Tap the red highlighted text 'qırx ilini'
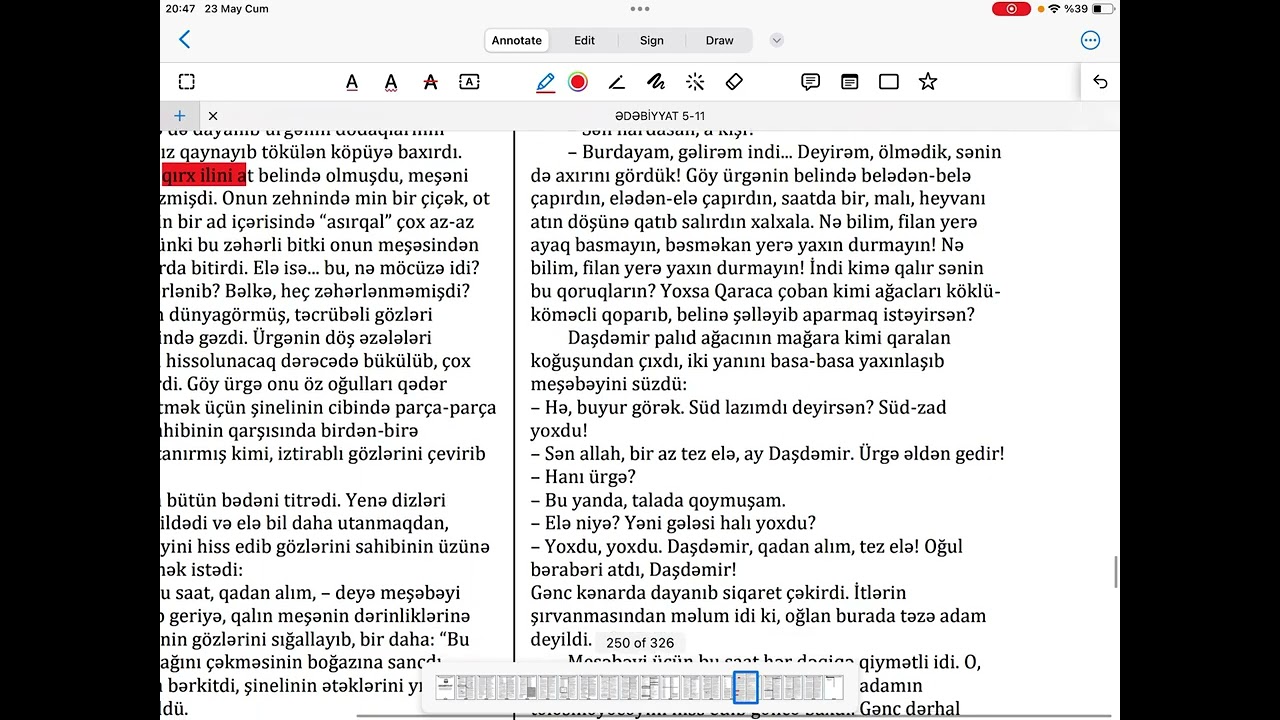This screenshot has height=720, width=1280. (204, 176)
